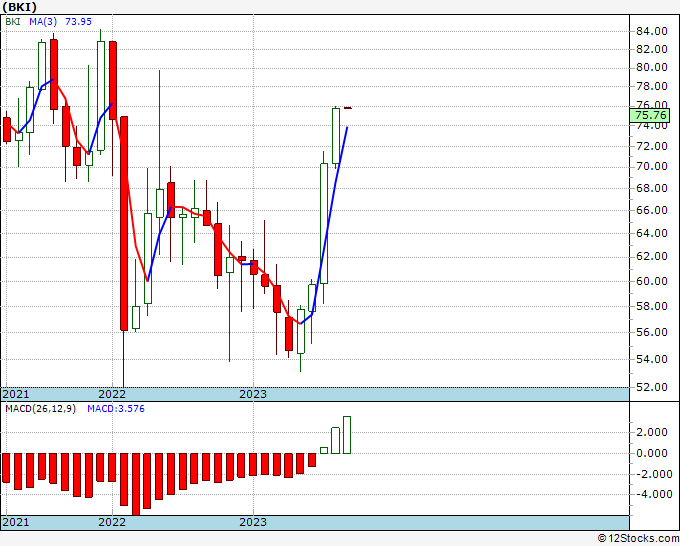The image size is (680, 546).
Task: Click 2021 on the MACD timeline
Action: pyautogui.click(x=16, y=522)
